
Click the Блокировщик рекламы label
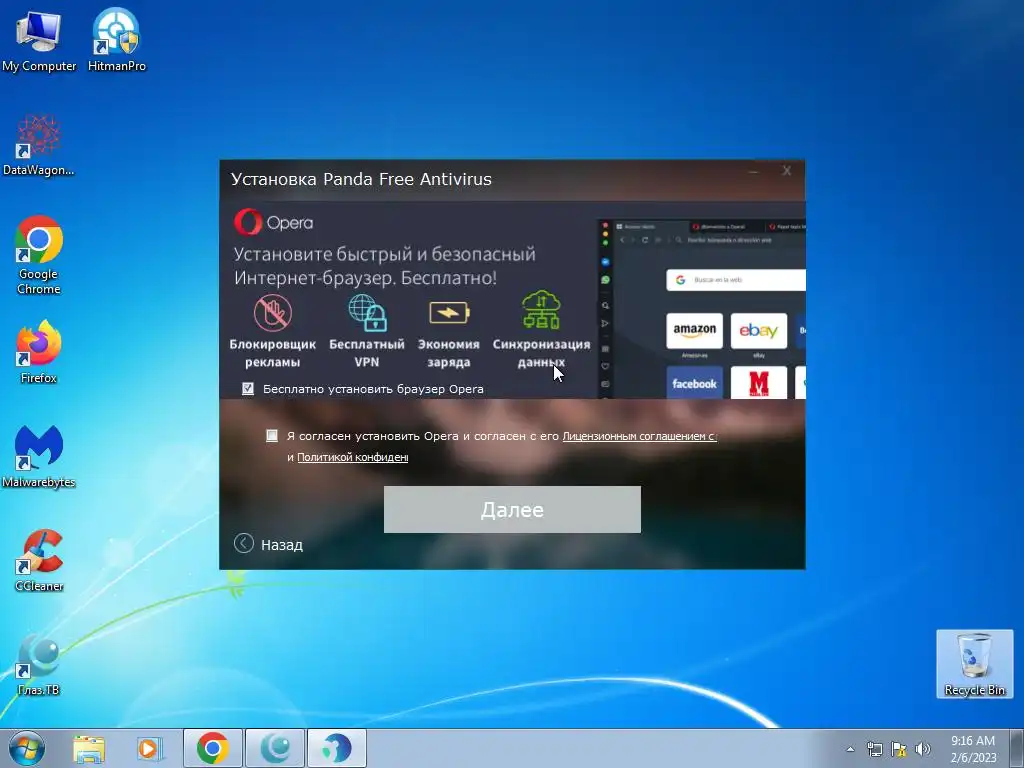pos(272,353)
